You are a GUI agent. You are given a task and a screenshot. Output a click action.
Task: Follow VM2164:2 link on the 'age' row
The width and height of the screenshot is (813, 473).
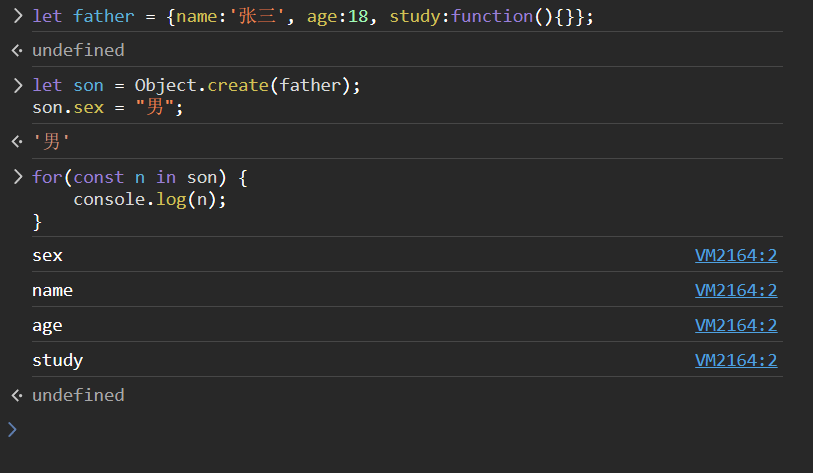[x=735, y=325]
